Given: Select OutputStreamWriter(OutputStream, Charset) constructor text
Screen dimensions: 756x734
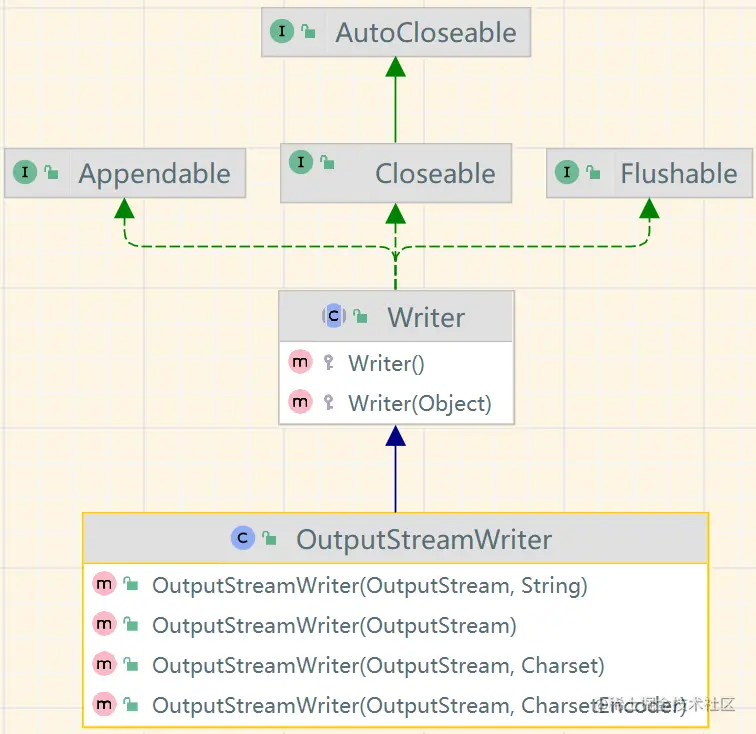Looking at the screenshot, I should (378, 666).
